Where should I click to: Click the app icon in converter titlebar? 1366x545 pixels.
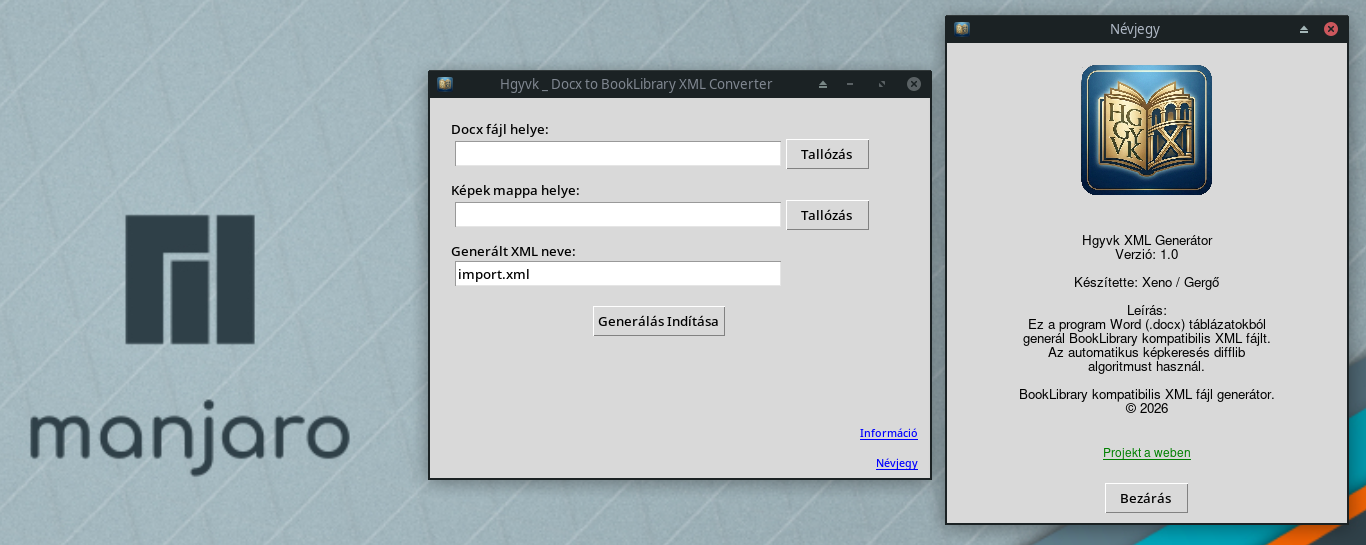tap(445, 84)
